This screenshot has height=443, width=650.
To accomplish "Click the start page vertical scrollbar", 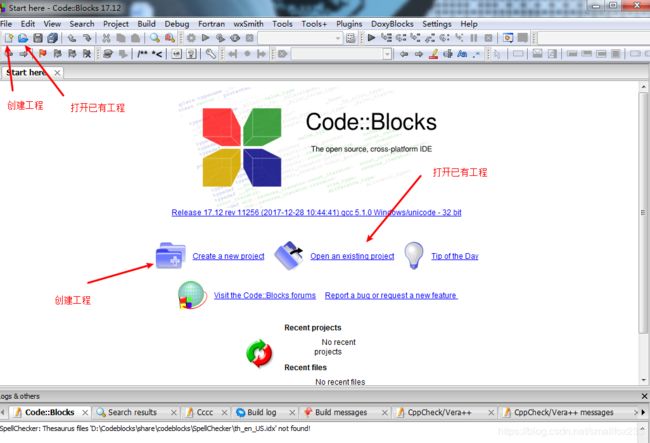I will pos(643,213).
